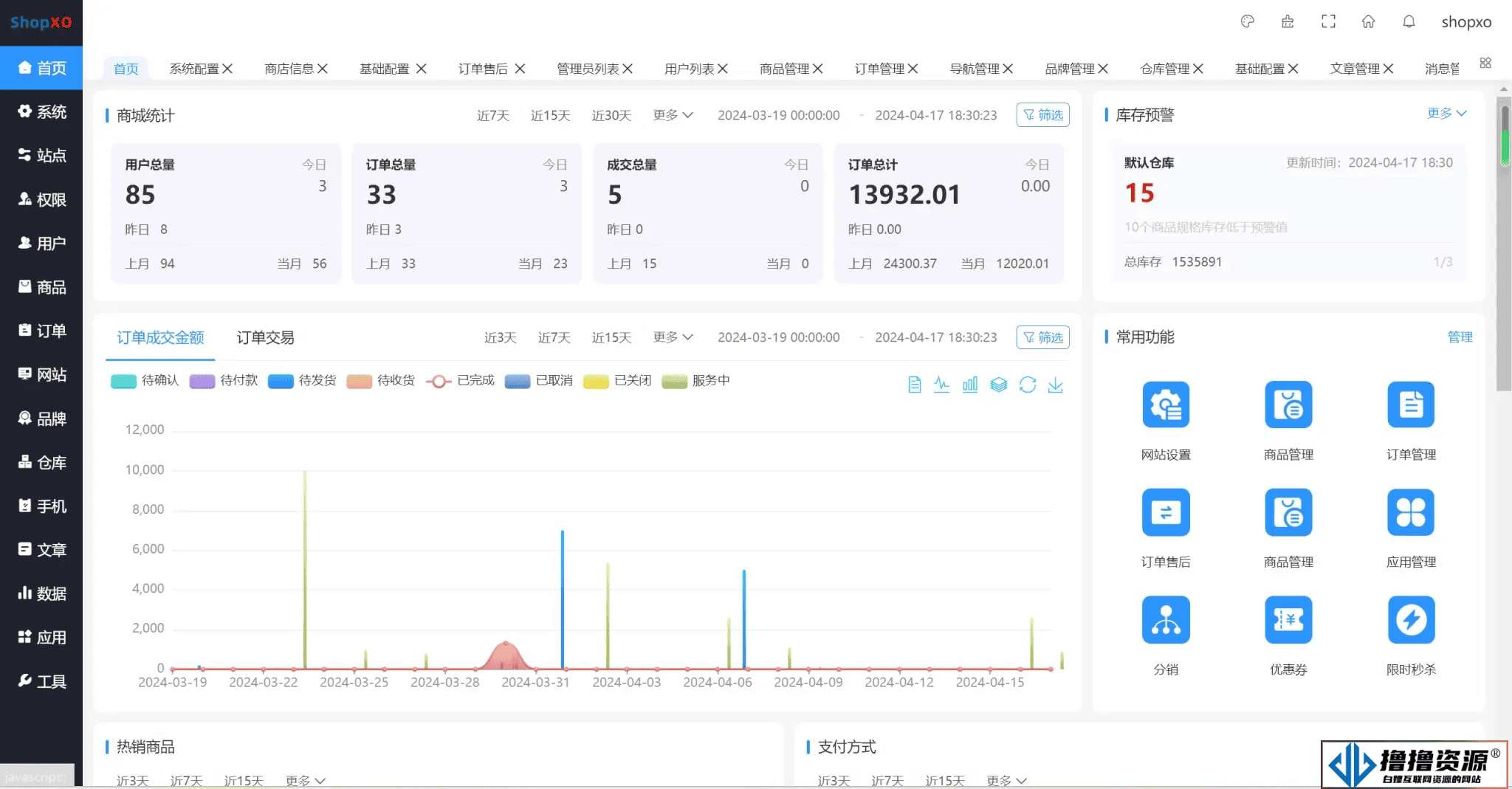The width and height of the screenshot is (1512, 789).
Task: Click 筛选 button in 商城统计
Action: point(1042,115)
